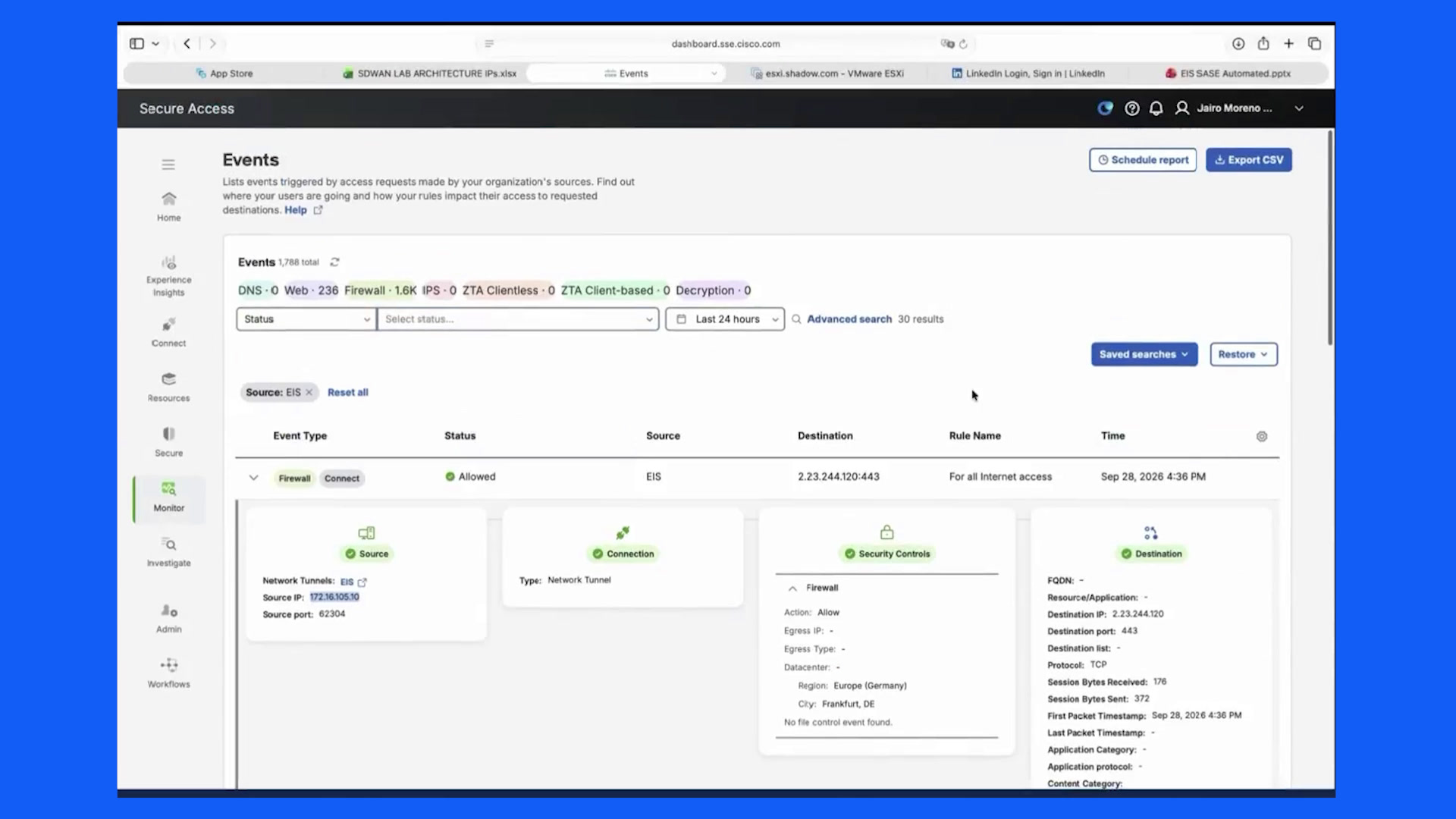Screen dimensions: 1456x819
Task: Open Advanced search link
Action: click(849, 319)
